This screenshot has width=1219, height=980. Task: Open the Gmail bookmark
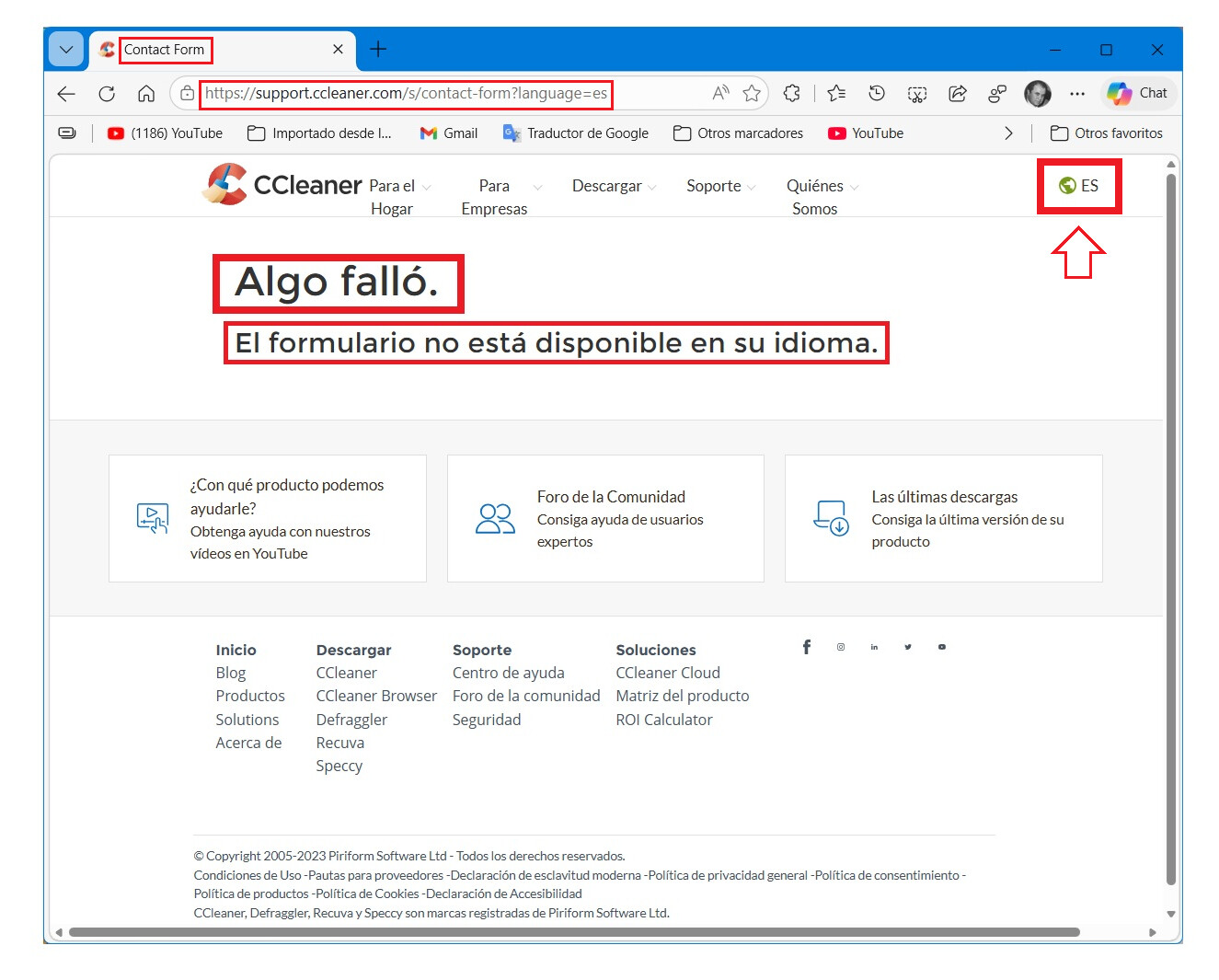[x=449, y=133]
